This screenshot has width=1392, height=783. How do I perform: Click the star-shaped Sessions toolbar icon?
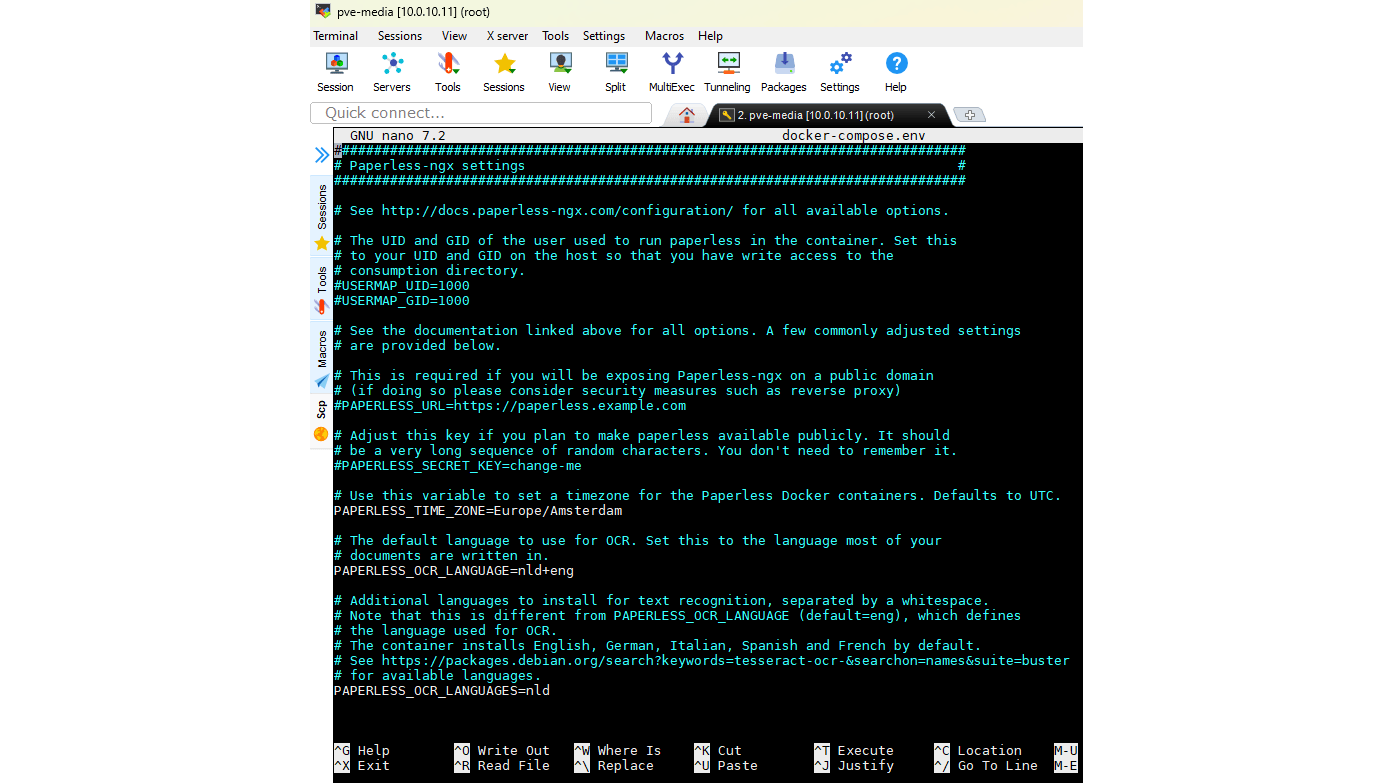(x=504, y=73)
